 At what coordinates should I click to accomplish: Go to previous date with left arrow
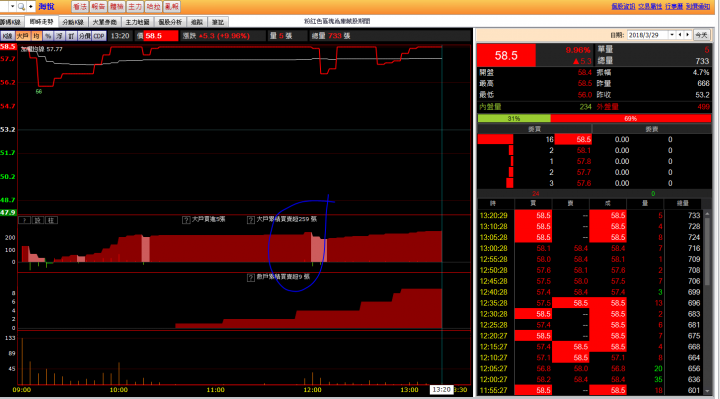[x=680, y=35]
